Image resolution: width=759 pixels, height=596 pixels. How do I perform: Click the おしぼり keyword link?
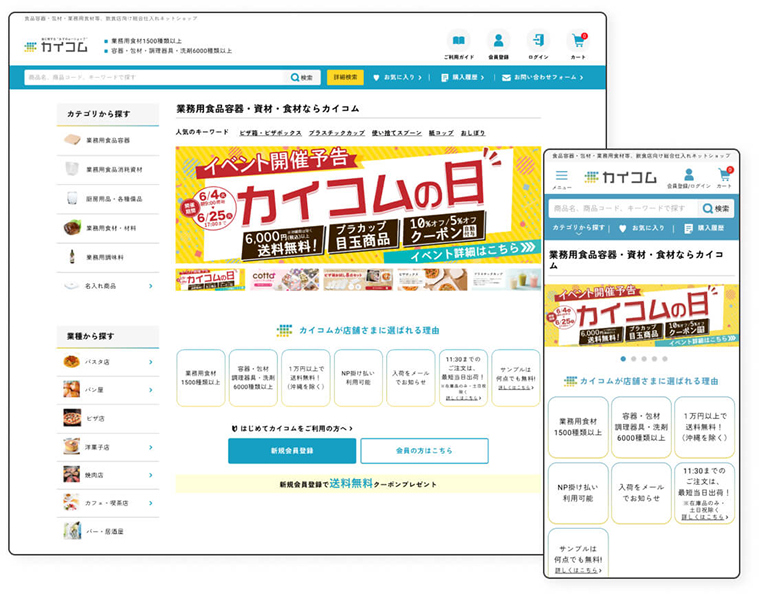[x=472, y=133]
